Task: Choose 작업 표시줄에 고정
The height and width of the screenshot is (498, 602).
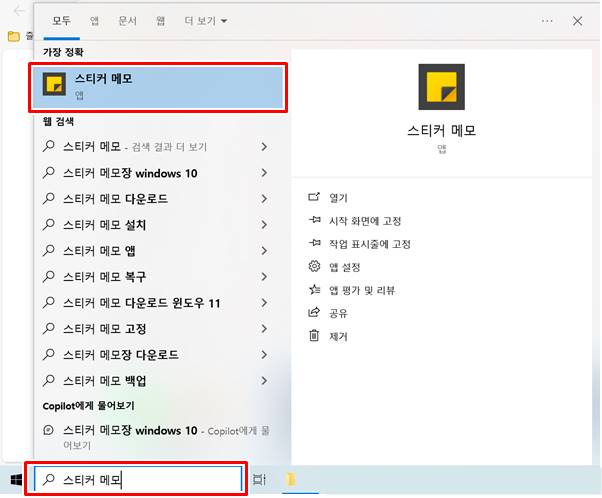Action: pyautogui.click(x=370, y=244)
